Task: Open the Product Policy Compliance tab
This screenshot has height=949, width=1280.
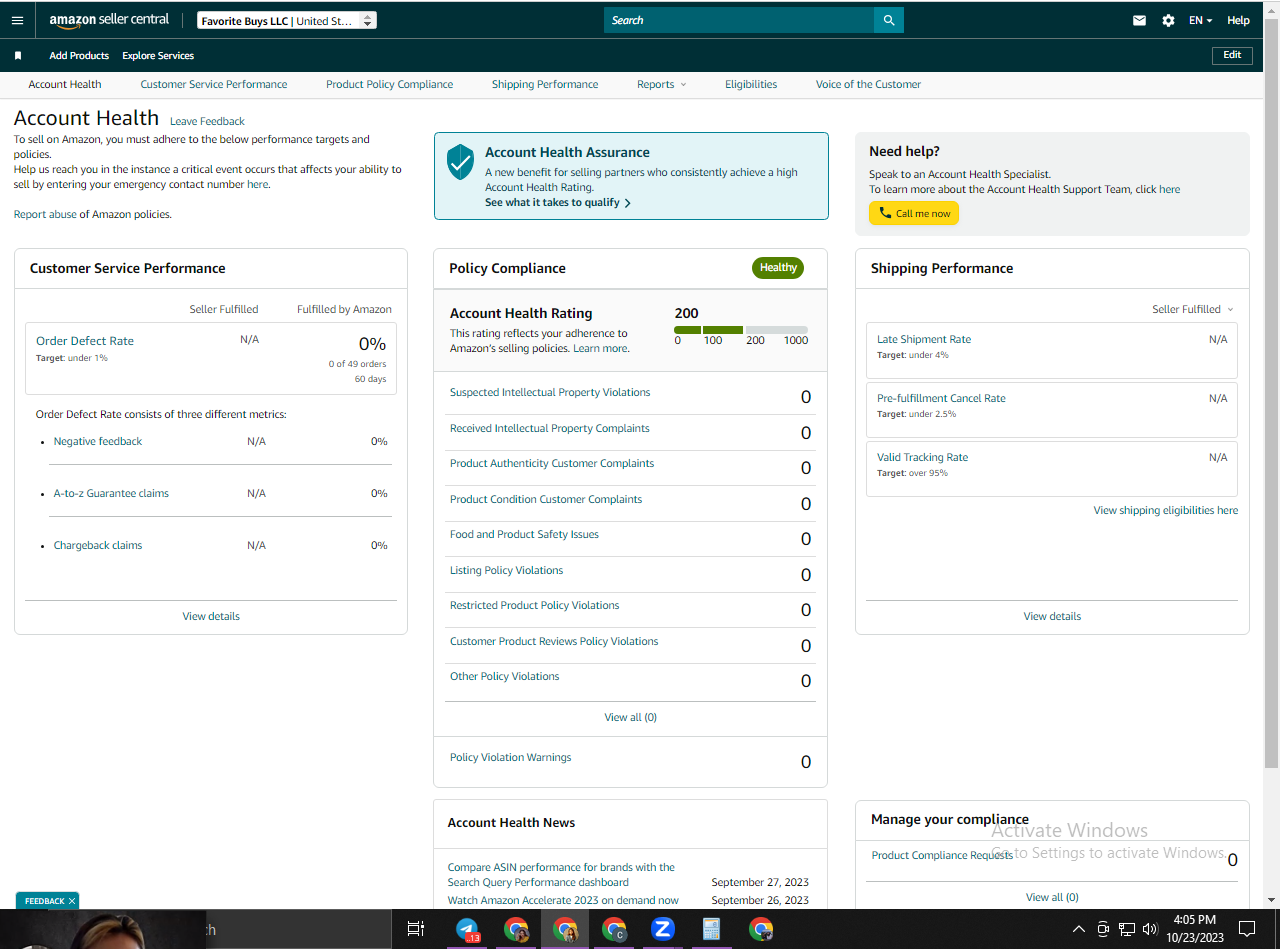Action: point(389,84)
